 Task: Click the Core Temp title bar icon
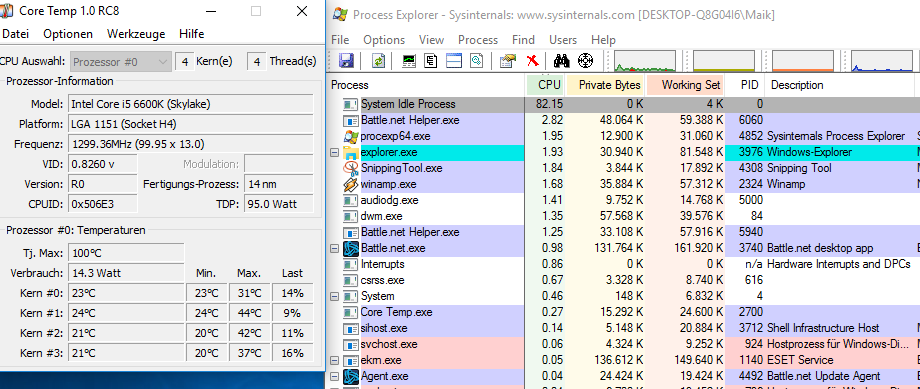[6, 11]
